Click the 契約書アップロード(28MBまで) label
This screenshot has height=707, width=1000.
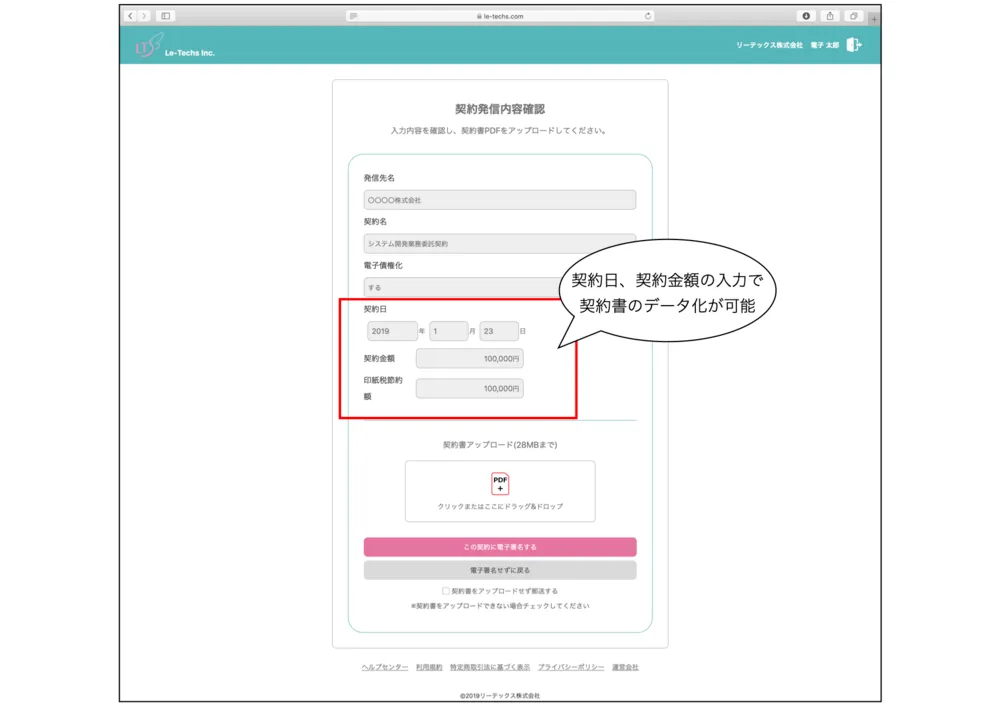[500, 444]
